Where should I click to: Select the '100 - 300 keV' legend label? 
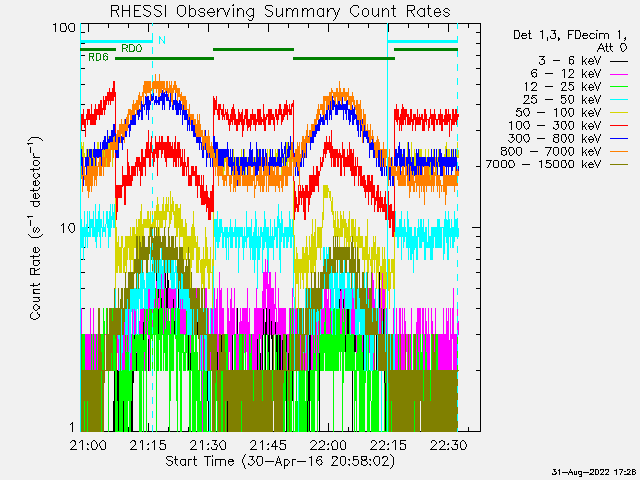click(x=555, y=126)
